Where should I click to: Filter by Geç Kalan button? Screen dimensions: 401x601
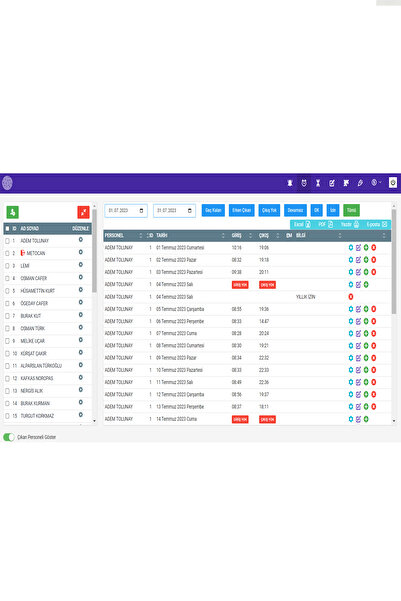point(213,210)
